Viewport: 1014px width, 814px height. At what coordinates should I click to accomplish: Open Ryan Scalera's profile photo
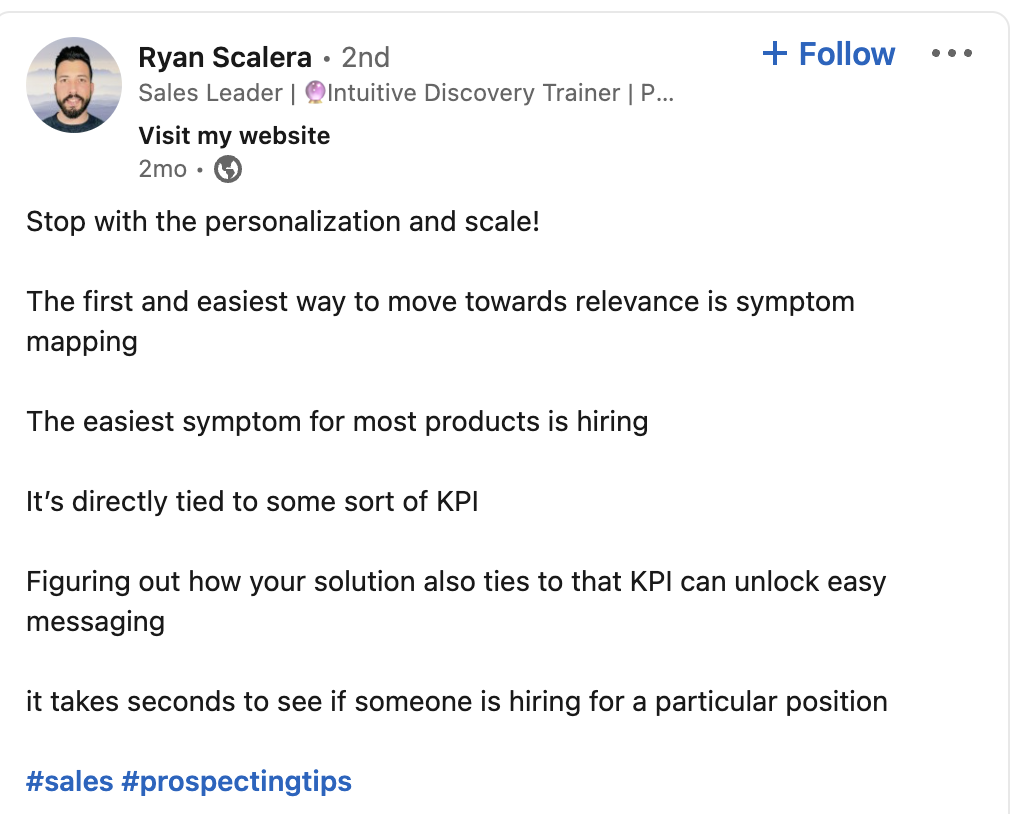coord(73,85)
